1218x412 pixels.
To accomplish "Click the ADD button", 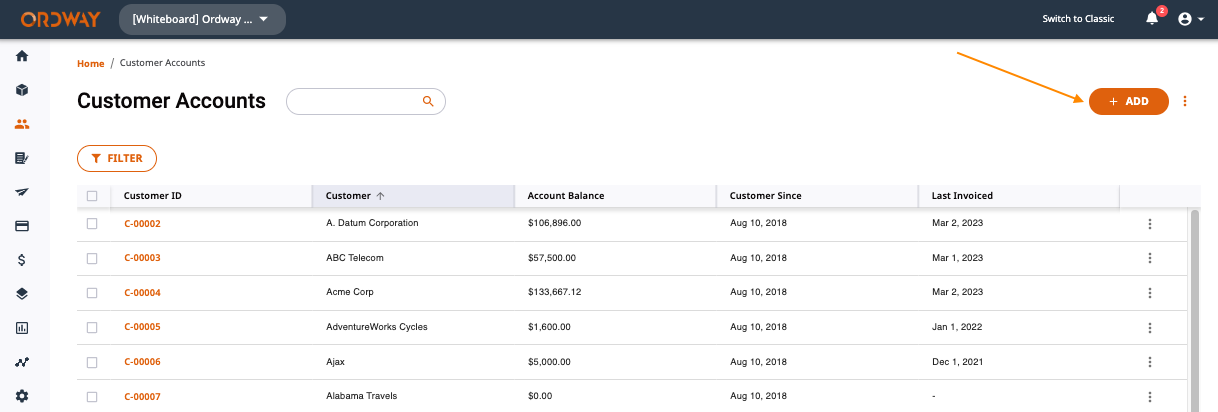I will pyautogui.click(x=1128, y=101).
